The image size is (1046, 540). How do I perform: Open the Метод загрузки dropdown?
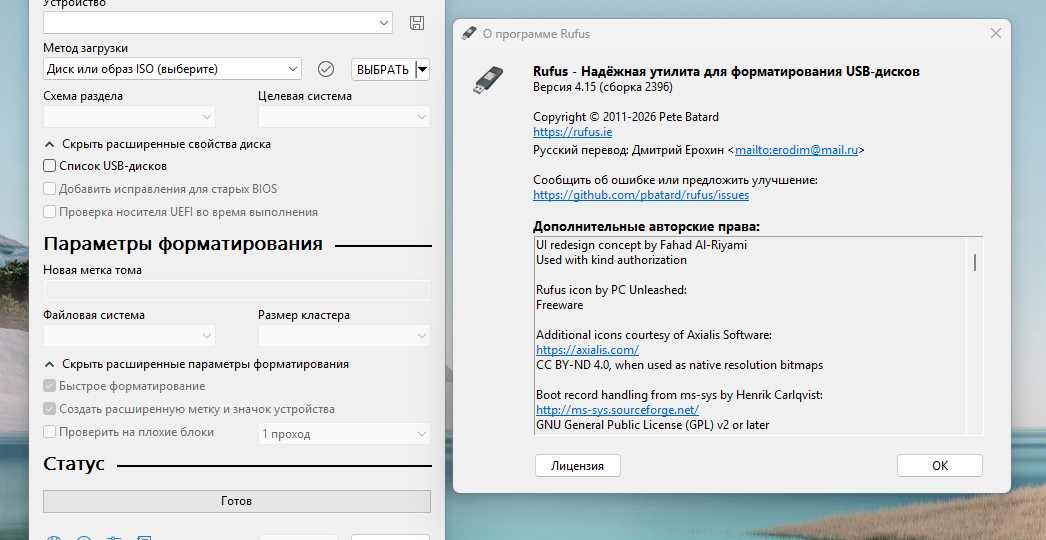(172, 69)
